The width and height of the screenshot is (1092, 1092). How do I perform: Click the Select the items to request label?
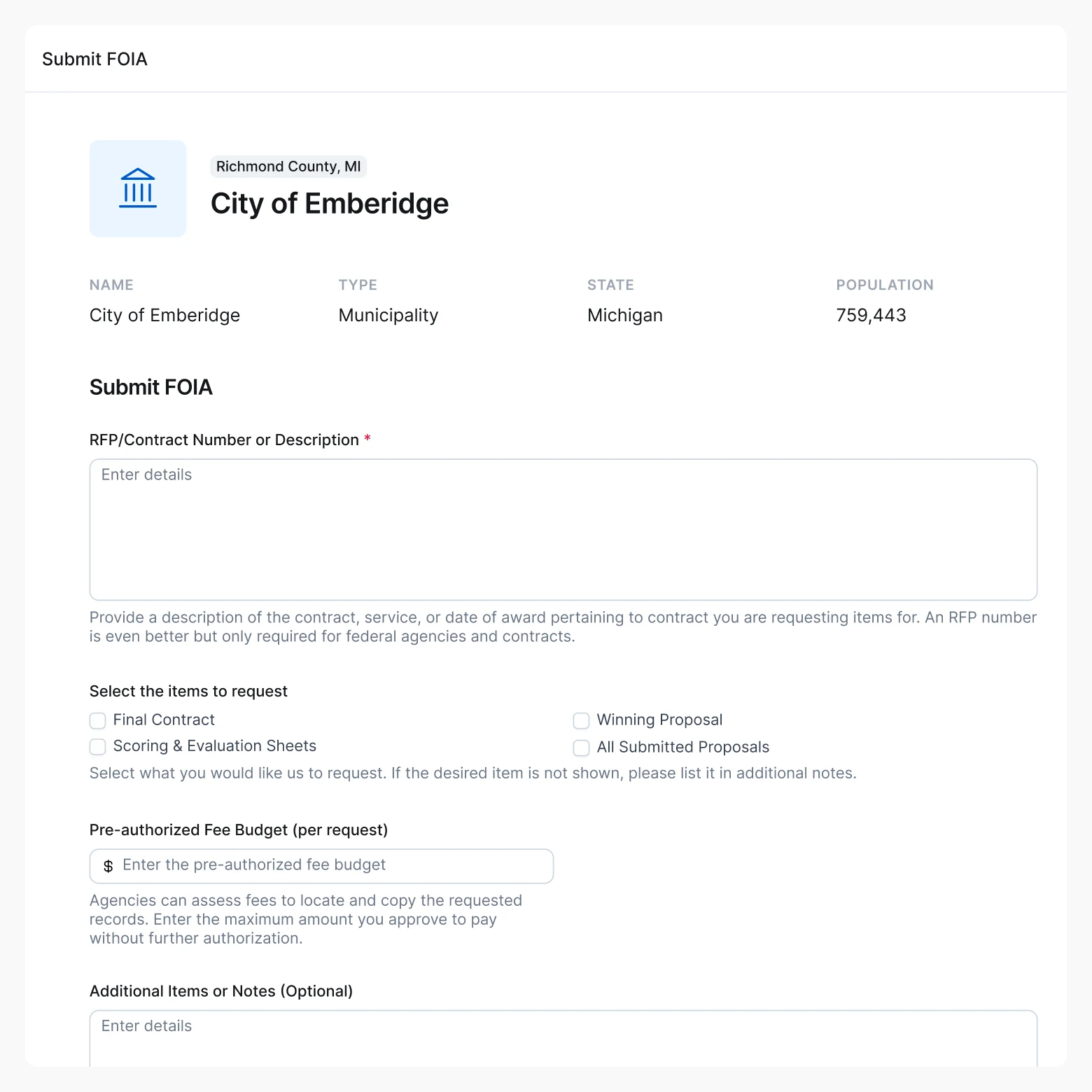point(188,691)
